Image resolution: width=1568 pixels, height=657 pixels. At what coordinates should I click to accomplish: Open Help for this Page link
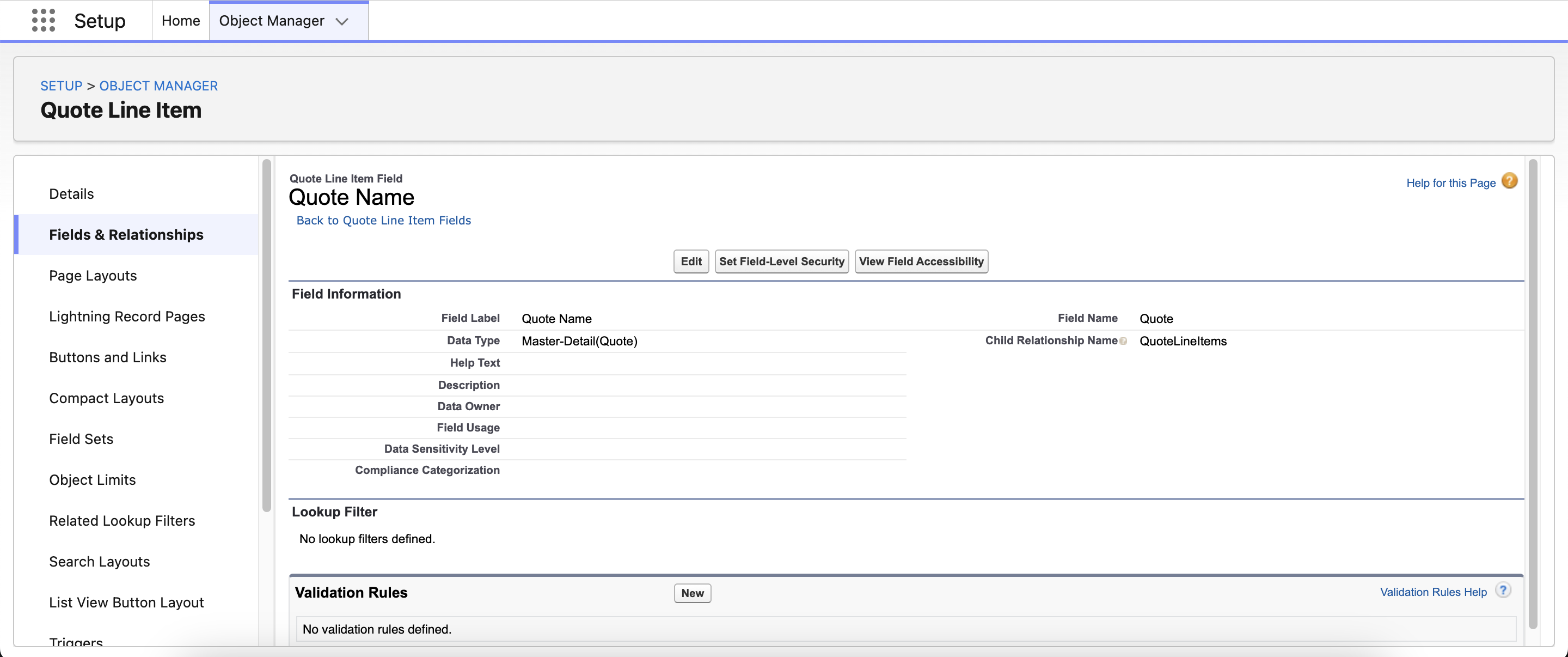coord(1450,182)
